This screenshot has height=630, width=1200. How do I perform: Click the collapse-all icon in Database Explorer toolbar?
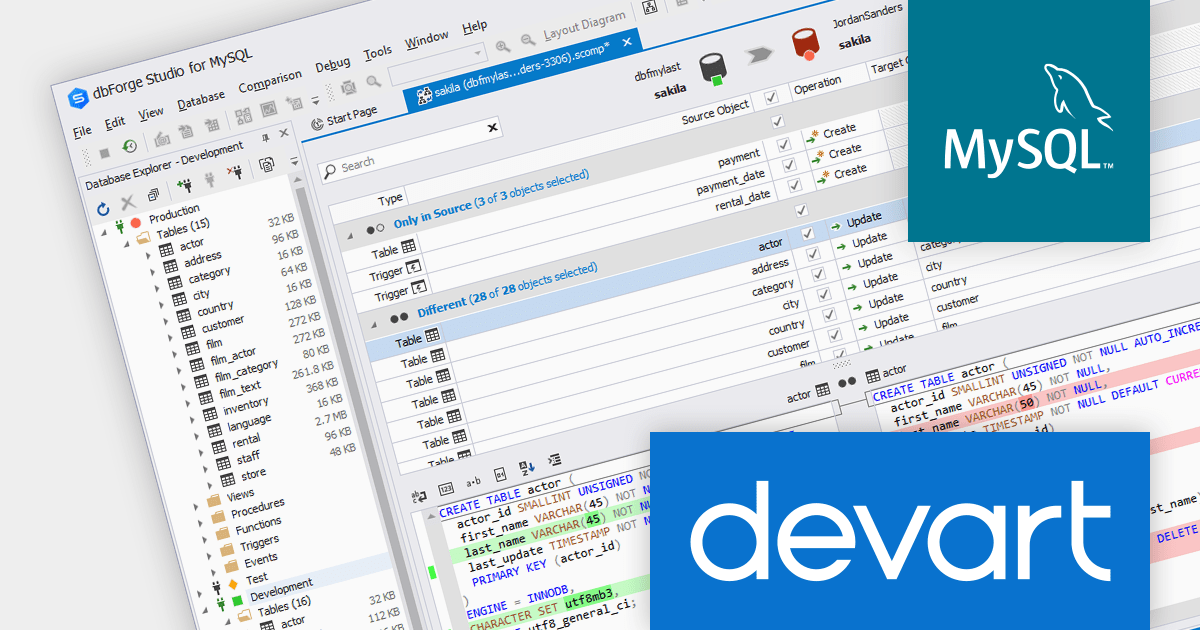pos(153,195)
